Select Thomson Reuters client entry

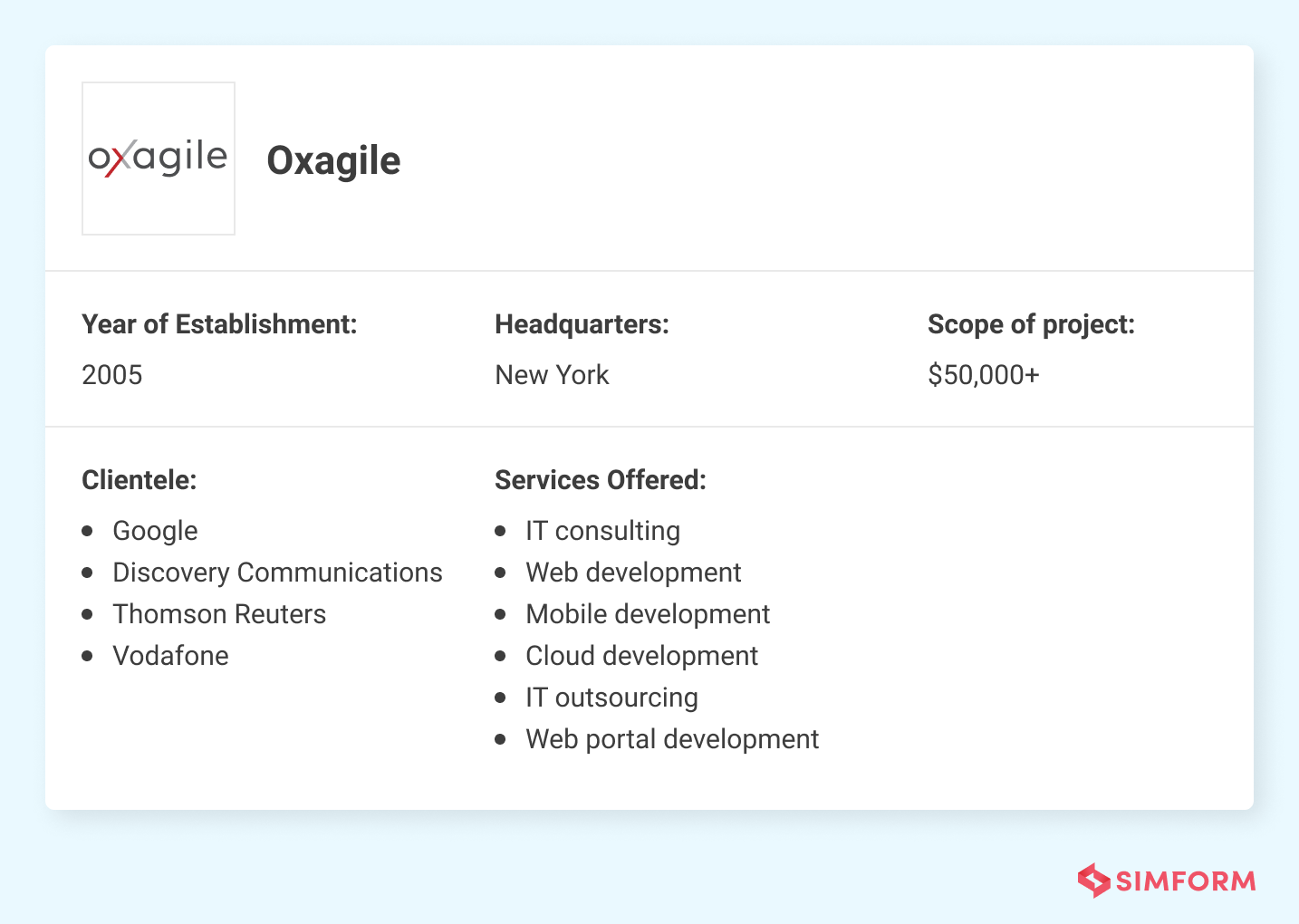(x=219, y=614)
